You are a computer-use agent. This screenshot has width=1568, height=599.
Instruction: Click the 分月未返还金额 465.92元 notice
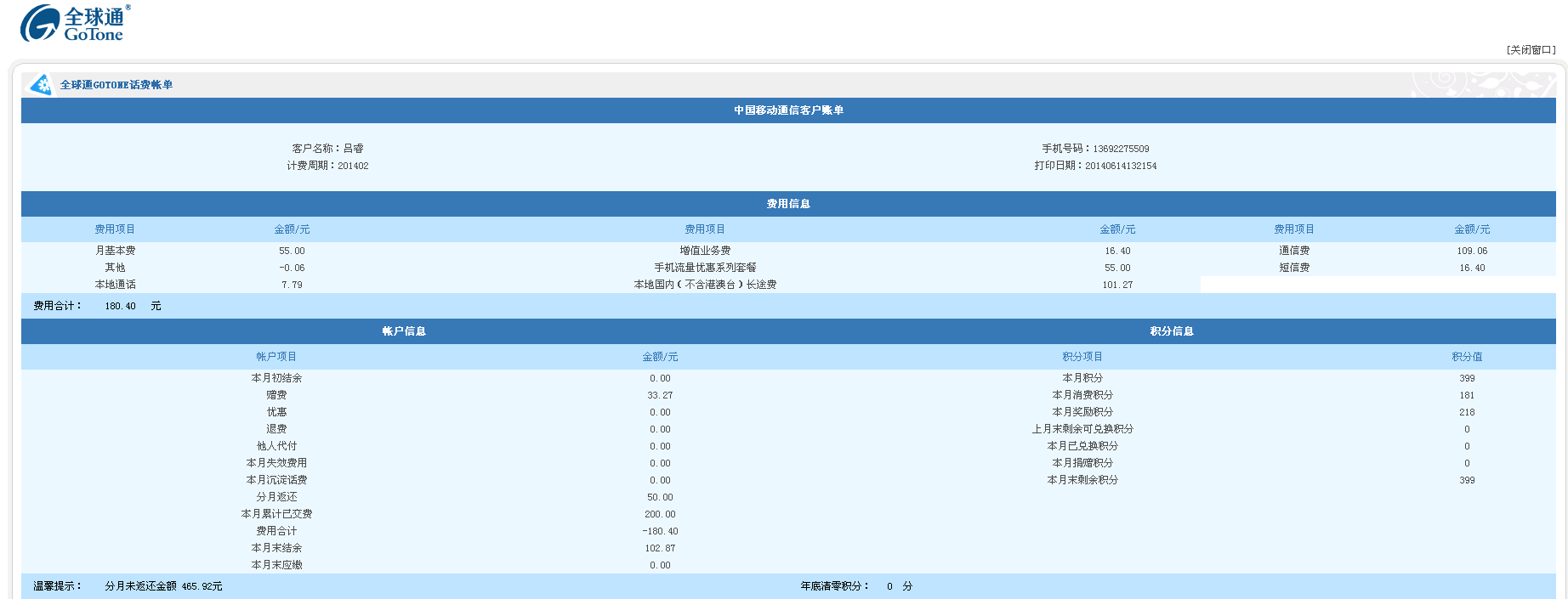point(163,586)
